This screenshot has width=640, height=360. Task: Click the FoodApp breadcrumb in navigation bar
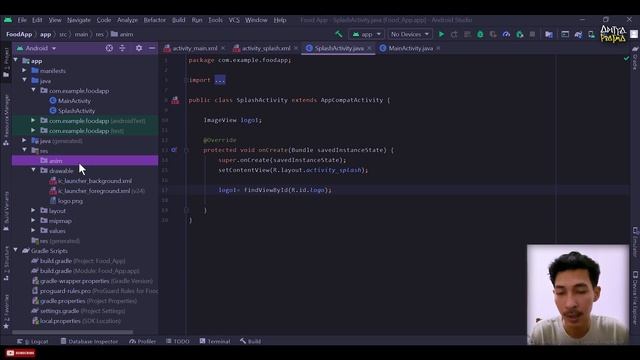tap(19, 34)
